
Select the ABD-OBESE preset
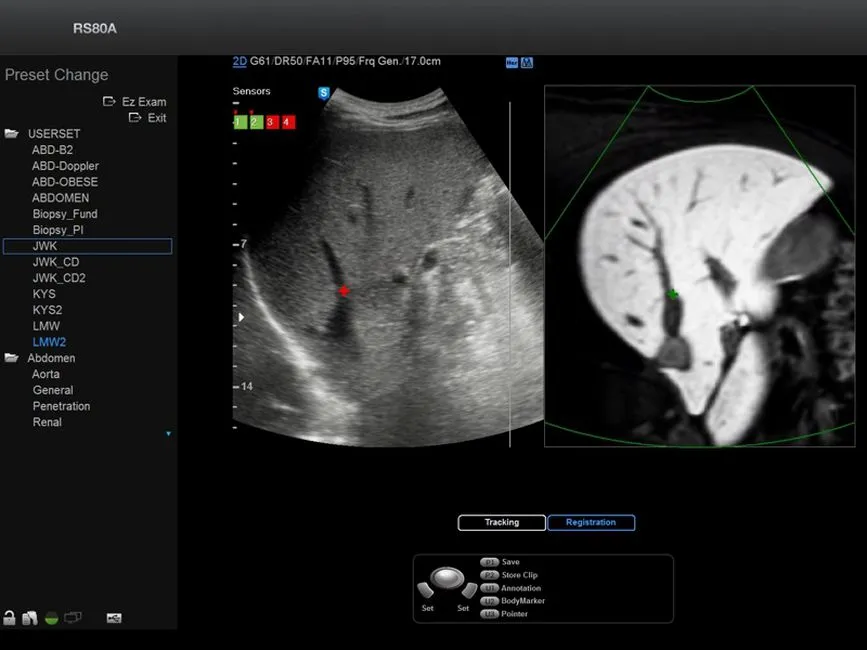(x=65, y=182)
